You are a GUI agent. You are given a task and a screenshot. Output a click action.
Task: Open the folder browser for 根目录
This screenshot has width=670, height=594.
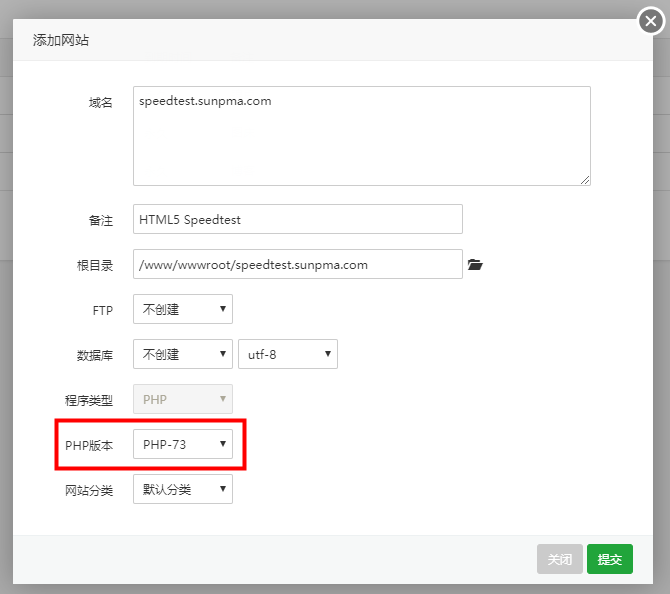(x=475, y=265)
